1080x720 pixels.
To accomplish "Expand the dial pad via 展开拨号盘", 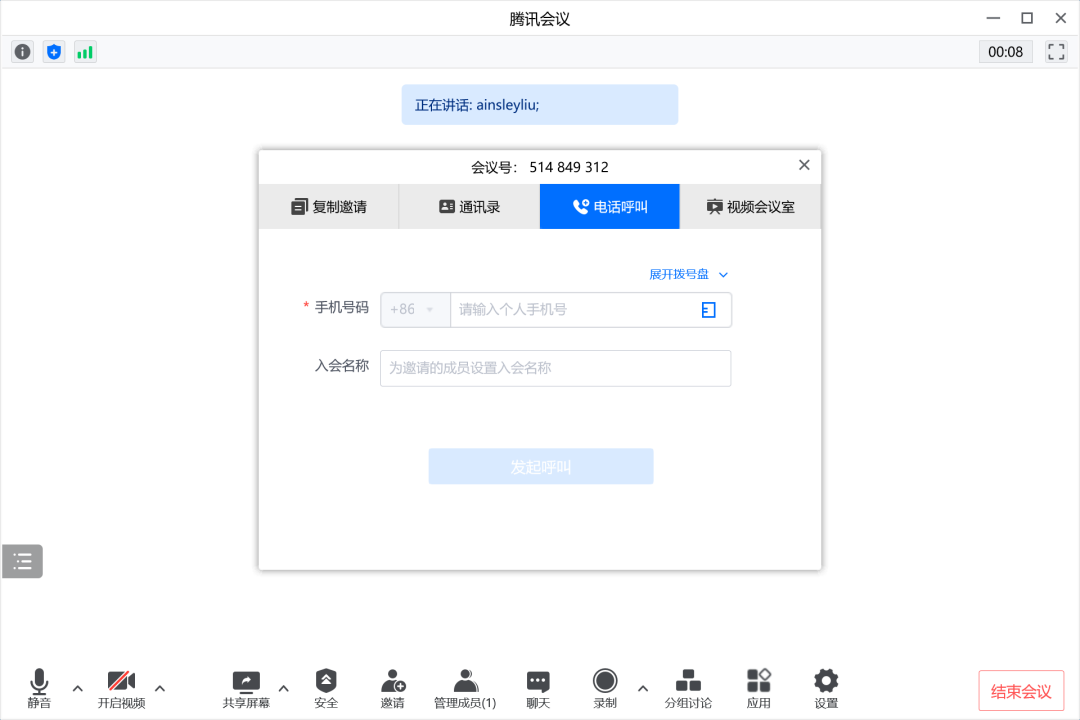I will [689, 274].
